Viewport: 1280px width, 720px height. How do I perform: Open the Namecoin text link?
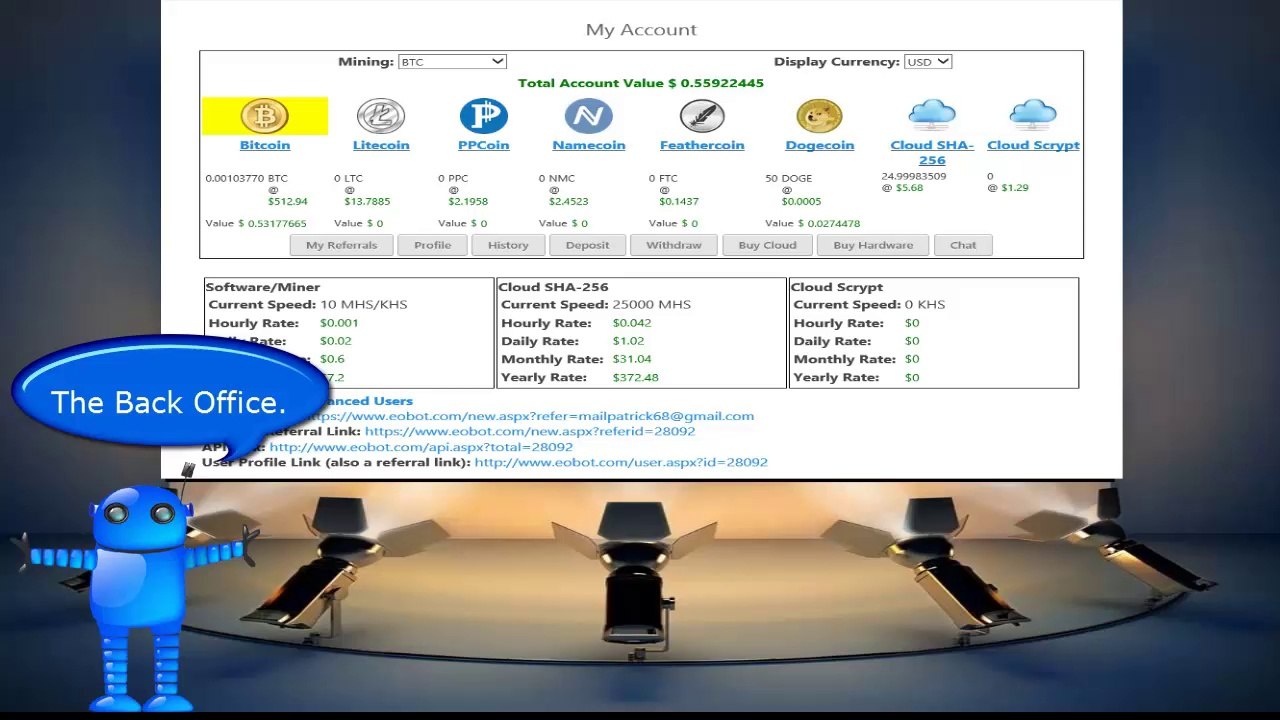tap(589, 145)
